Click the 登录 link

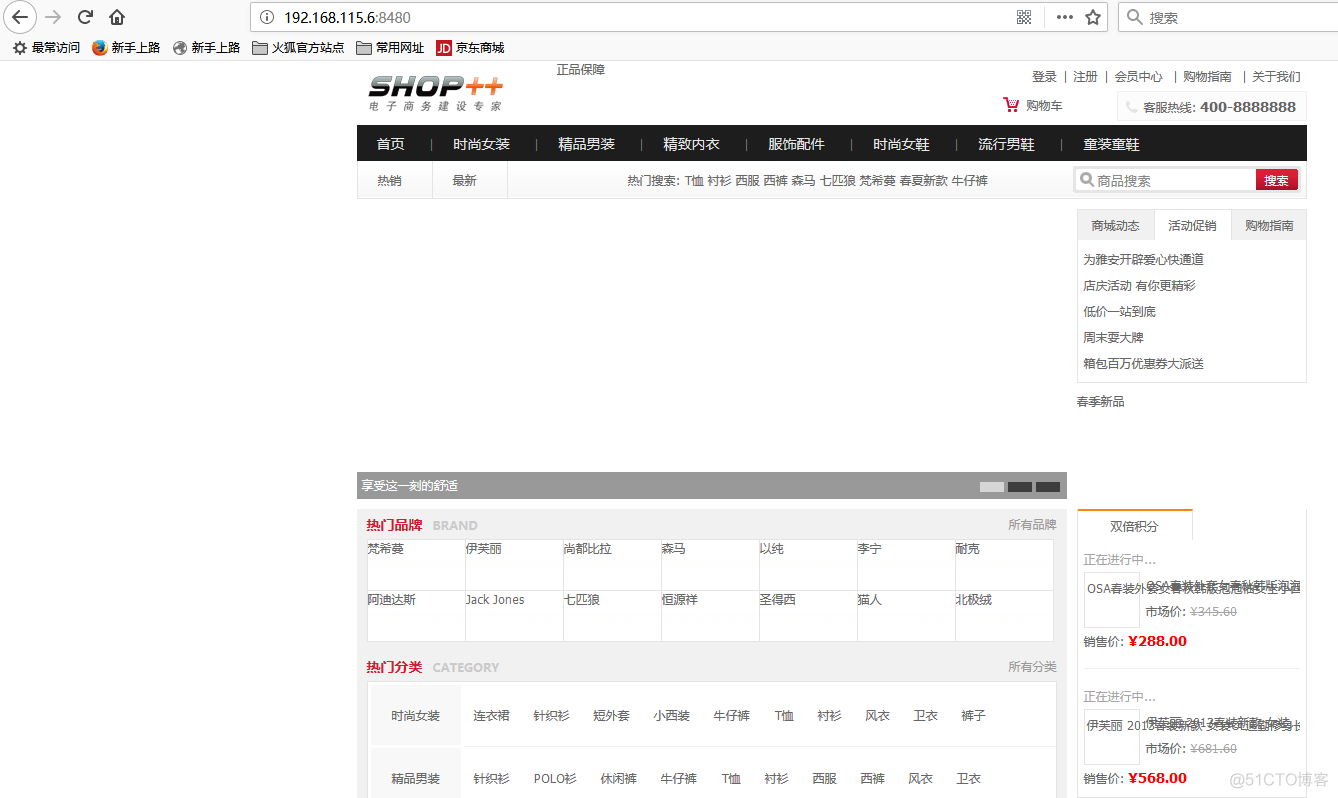tap(1044, 76)
